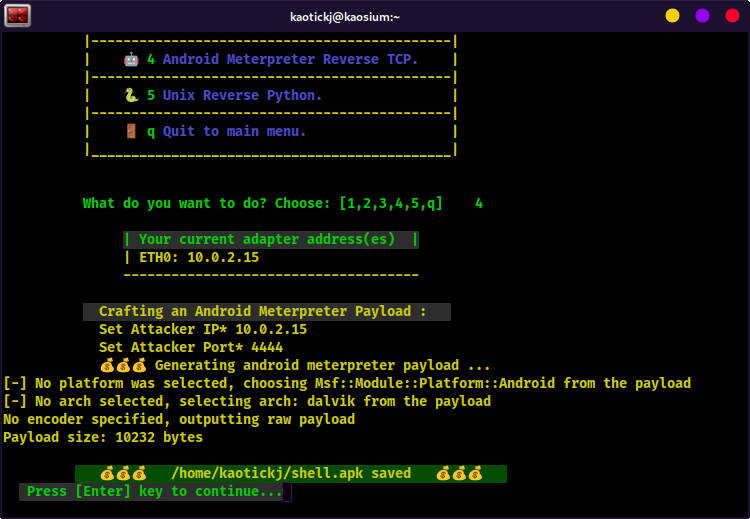The height and width of the screenshot is (519, 750).
Task: Click the 'Payload size: 10232 bytes' line
Action: coord(103,437)
